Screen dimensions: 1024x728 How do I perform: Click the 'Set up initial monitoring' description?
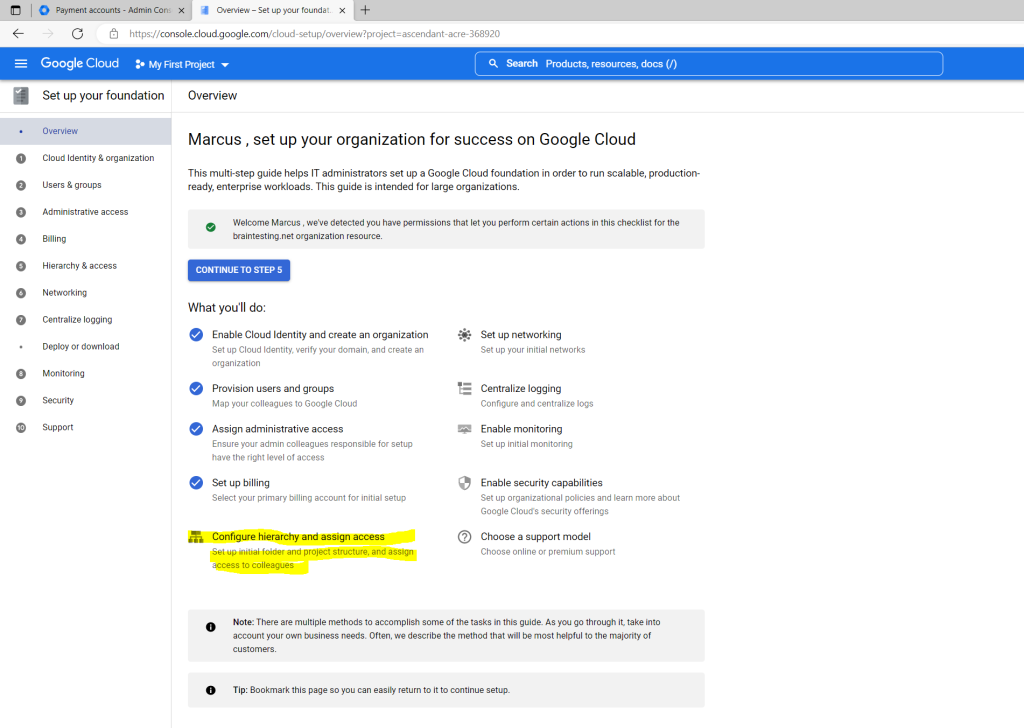tap(526, 444)
